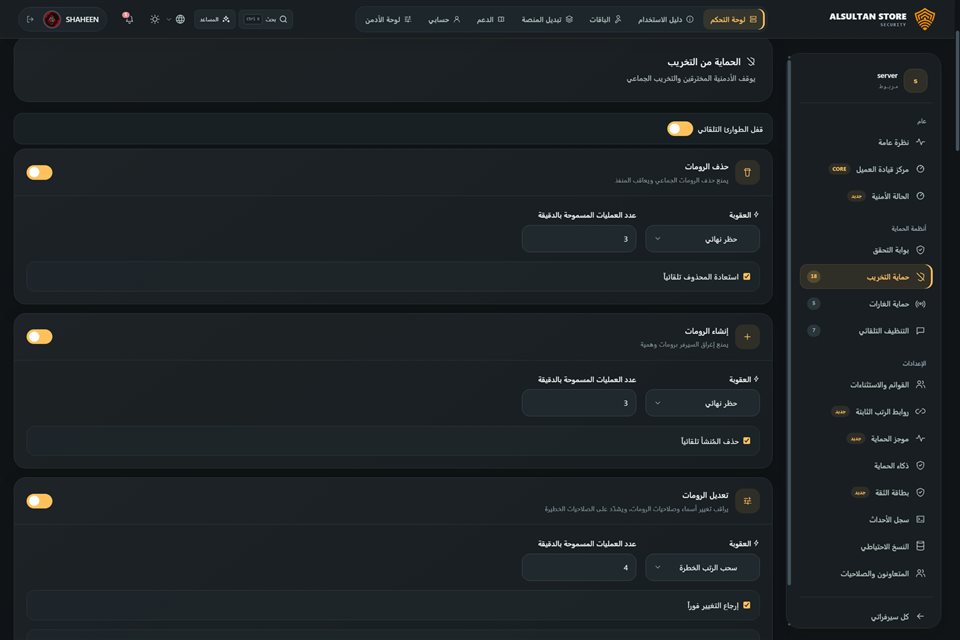This screenshot has width=960, height=640.
Task: Open مركز قيادة العميل command center icon
Action: point(920,169)
